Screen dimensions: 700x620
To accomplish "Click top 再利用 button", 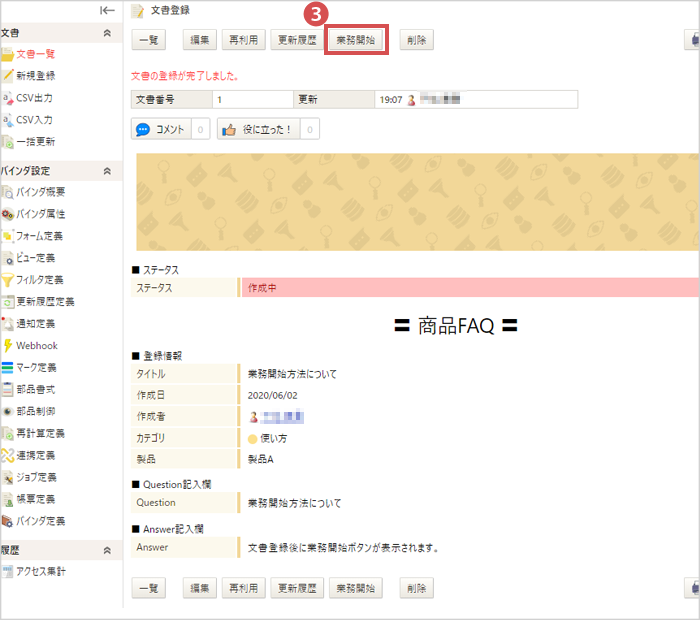I will tap(244, 40).
